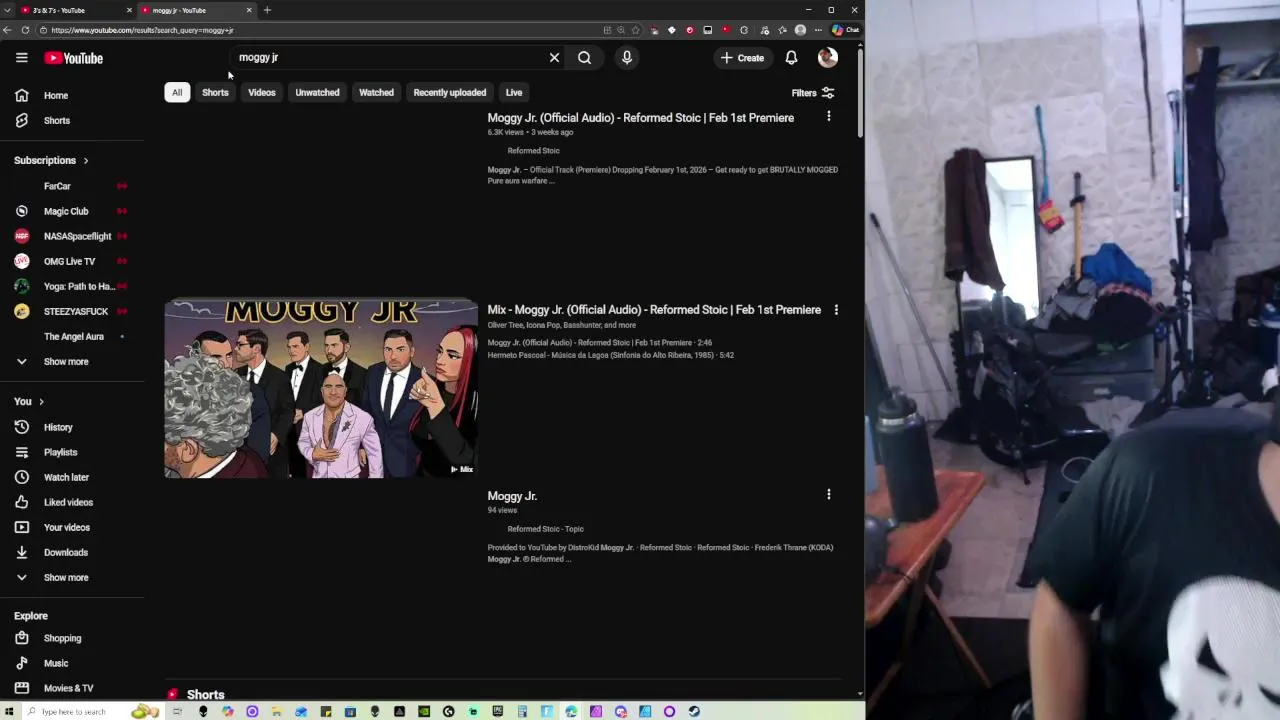Start voice search with the microphone
This screenshot has height=720, width=1280.
[x=627, y=58]
